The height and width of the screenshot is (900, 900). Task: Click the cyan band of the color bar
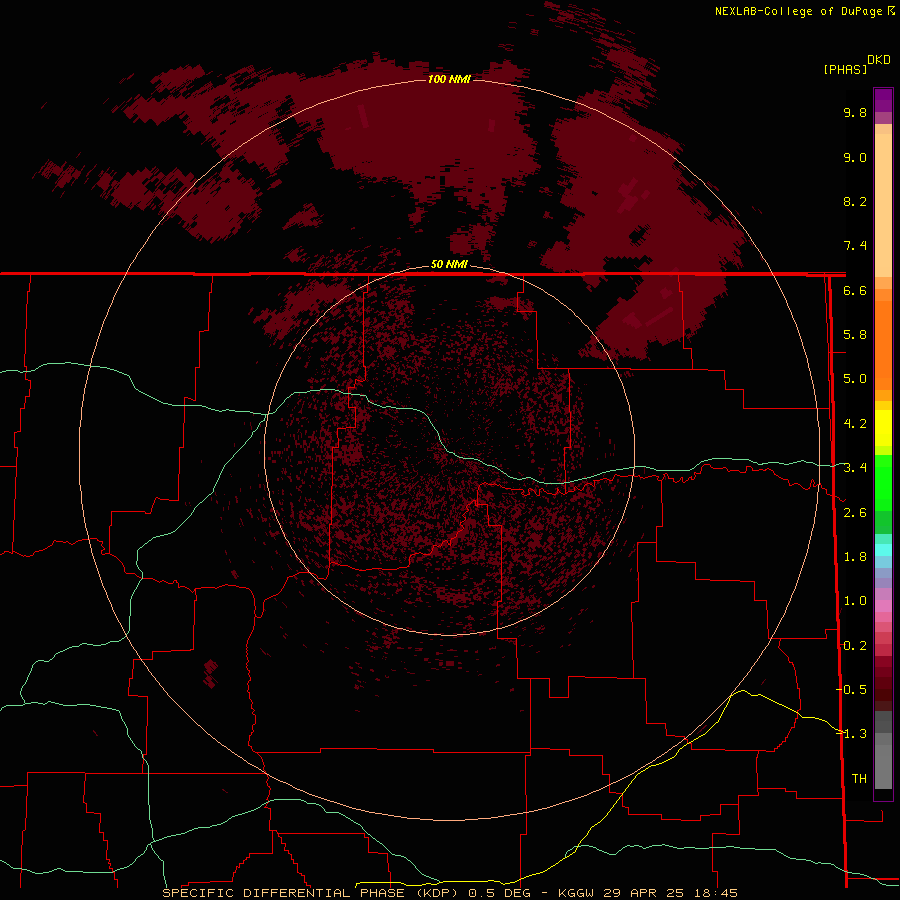point(883,550)
